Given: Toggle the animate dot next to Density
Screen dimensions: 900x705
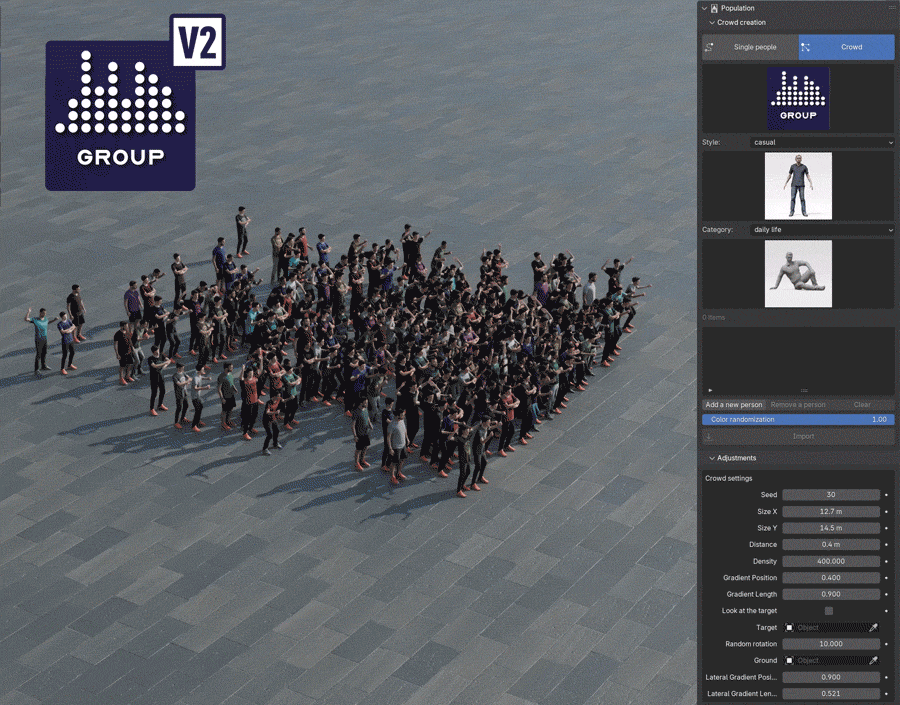Looking at the screenshot, I should click(x=887, y=561).
